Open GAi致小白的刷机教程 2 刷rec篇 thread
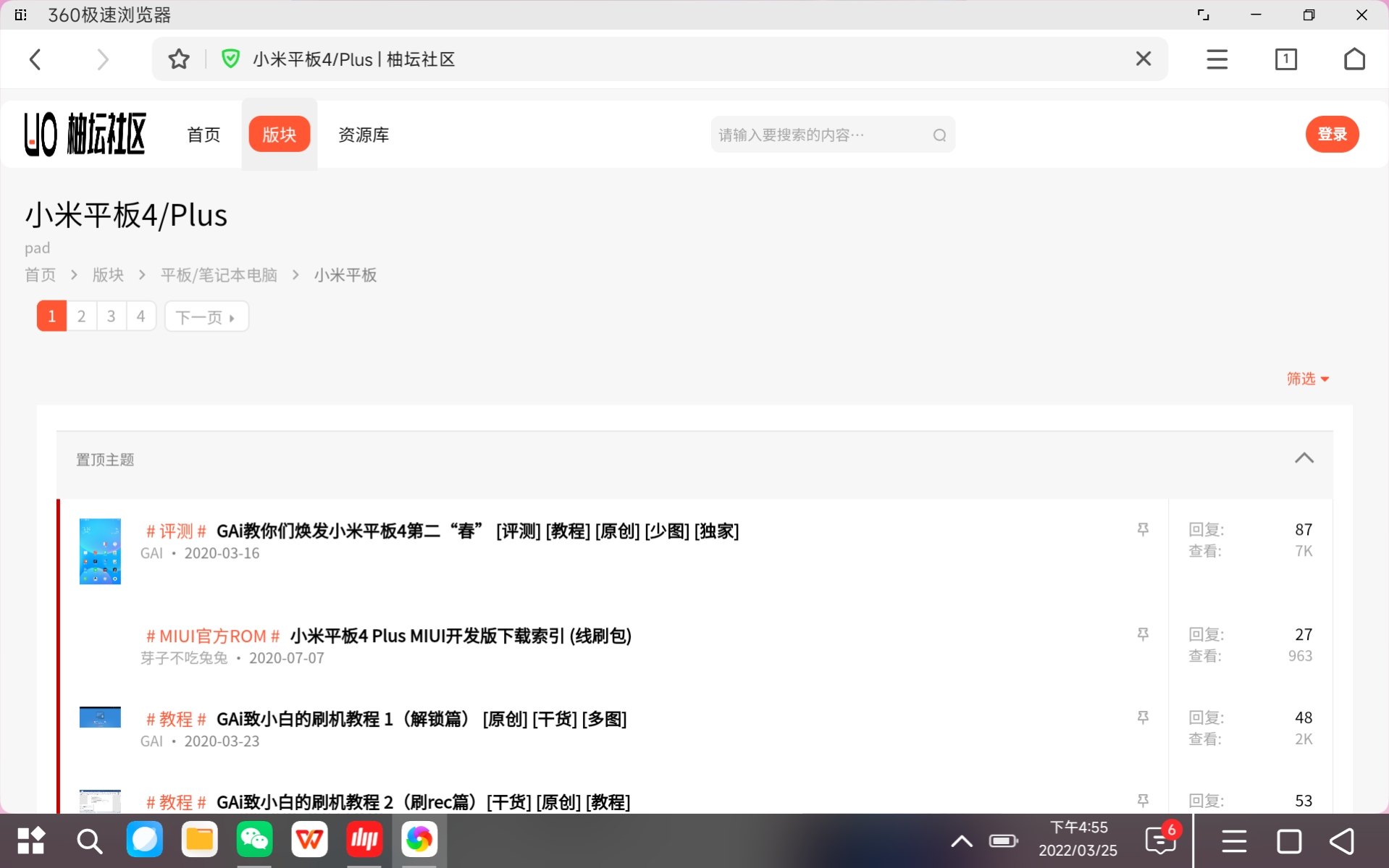 coord(423,802)
